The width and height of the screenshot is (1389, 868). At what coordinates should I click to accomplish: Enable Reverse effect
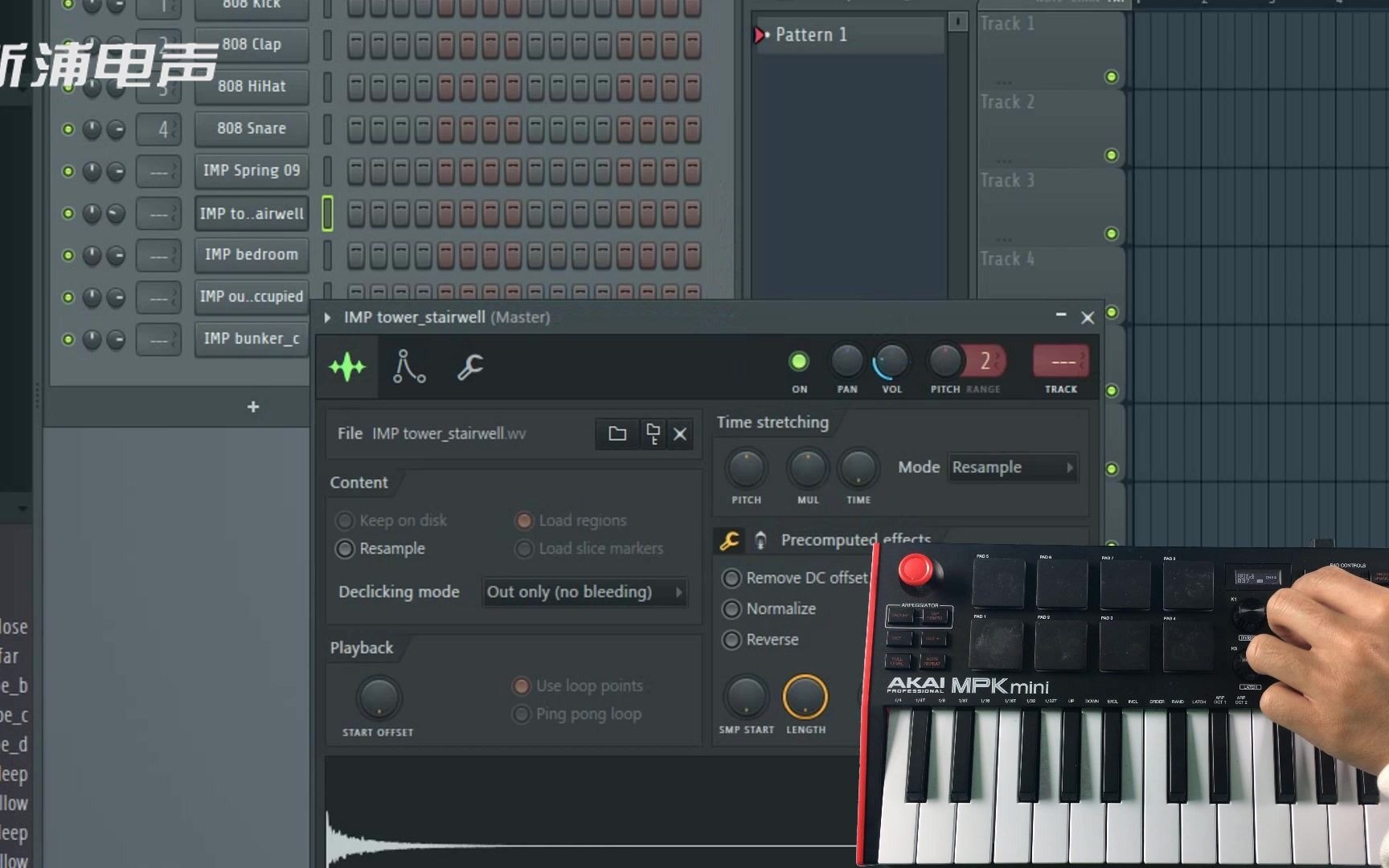760,640
